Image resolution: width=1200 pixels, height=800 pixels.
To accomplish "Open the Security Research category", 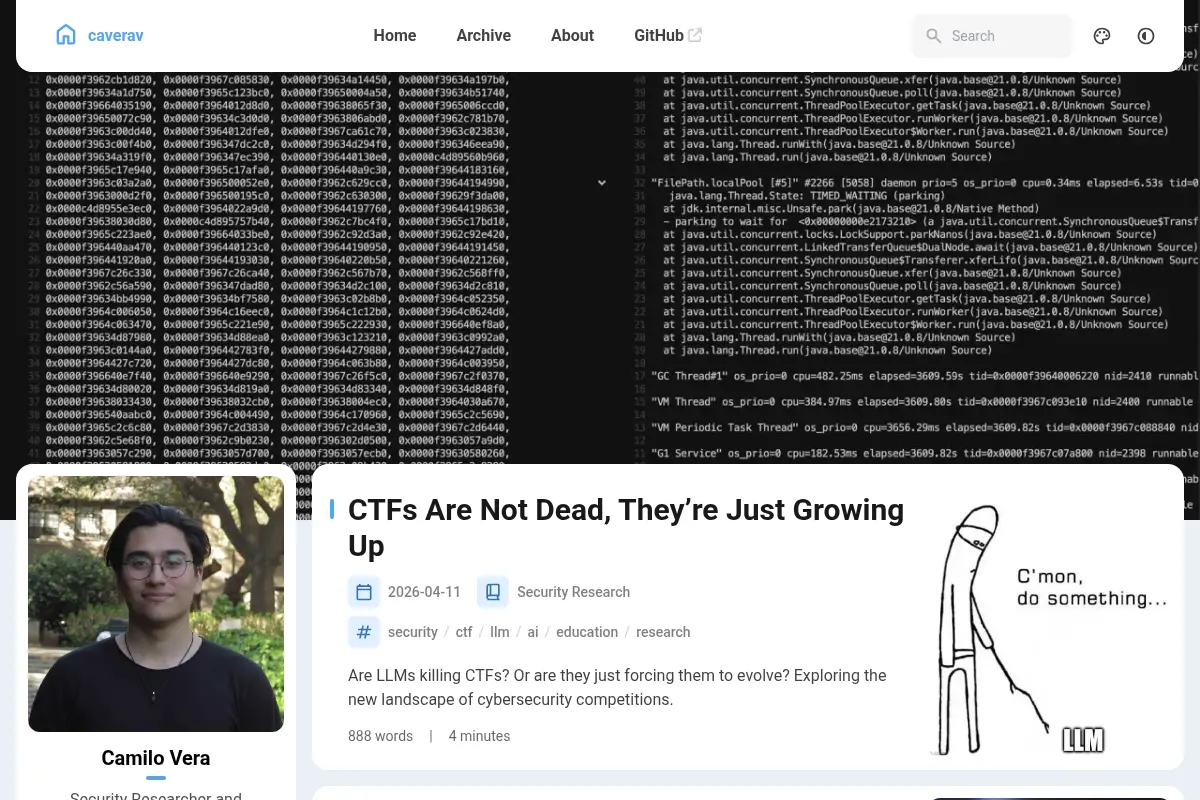I will point(573,592).
